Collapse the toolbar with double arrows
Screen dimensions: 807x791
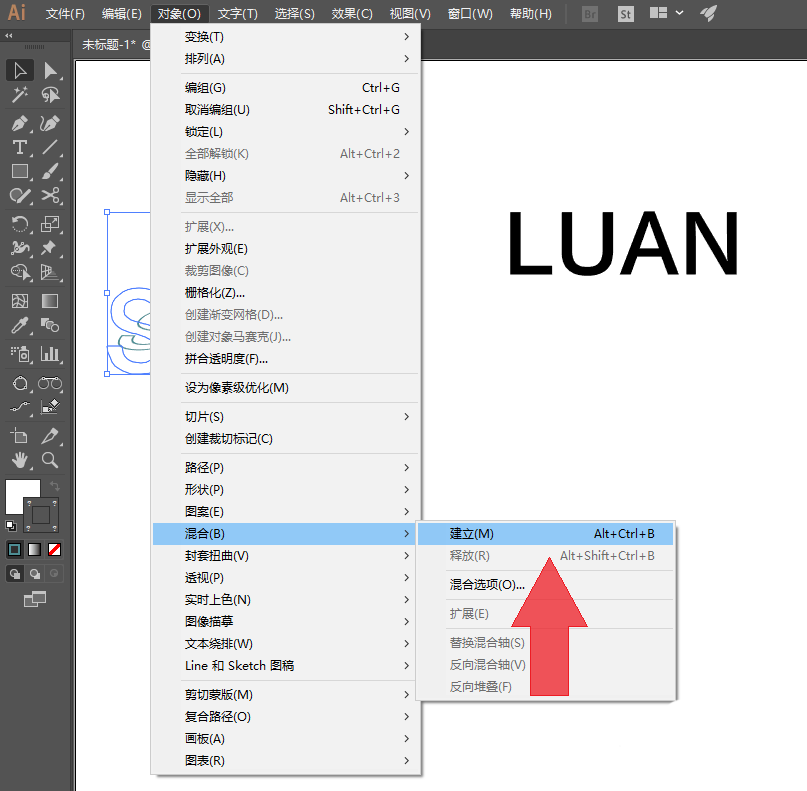pos(9,36)
